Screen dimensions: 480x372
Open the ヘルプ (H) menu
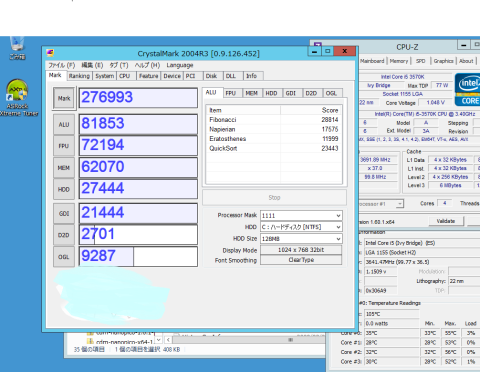[x=147, y=65]
